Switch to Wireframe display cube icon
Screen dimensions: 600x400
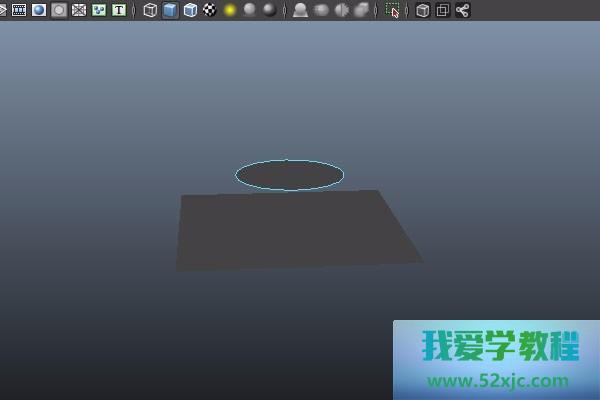150,10
